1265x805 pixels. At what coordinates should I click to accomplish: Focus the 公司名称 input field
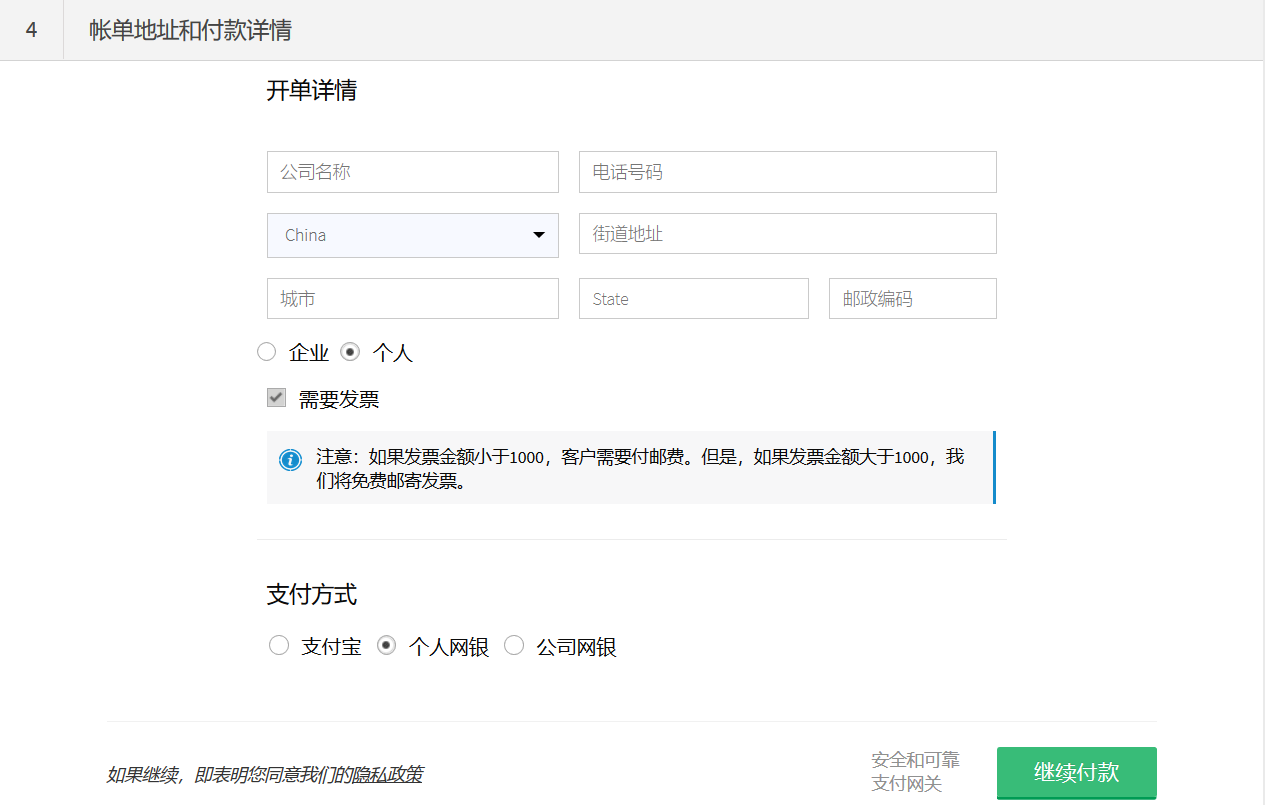(x=412, y=172)
